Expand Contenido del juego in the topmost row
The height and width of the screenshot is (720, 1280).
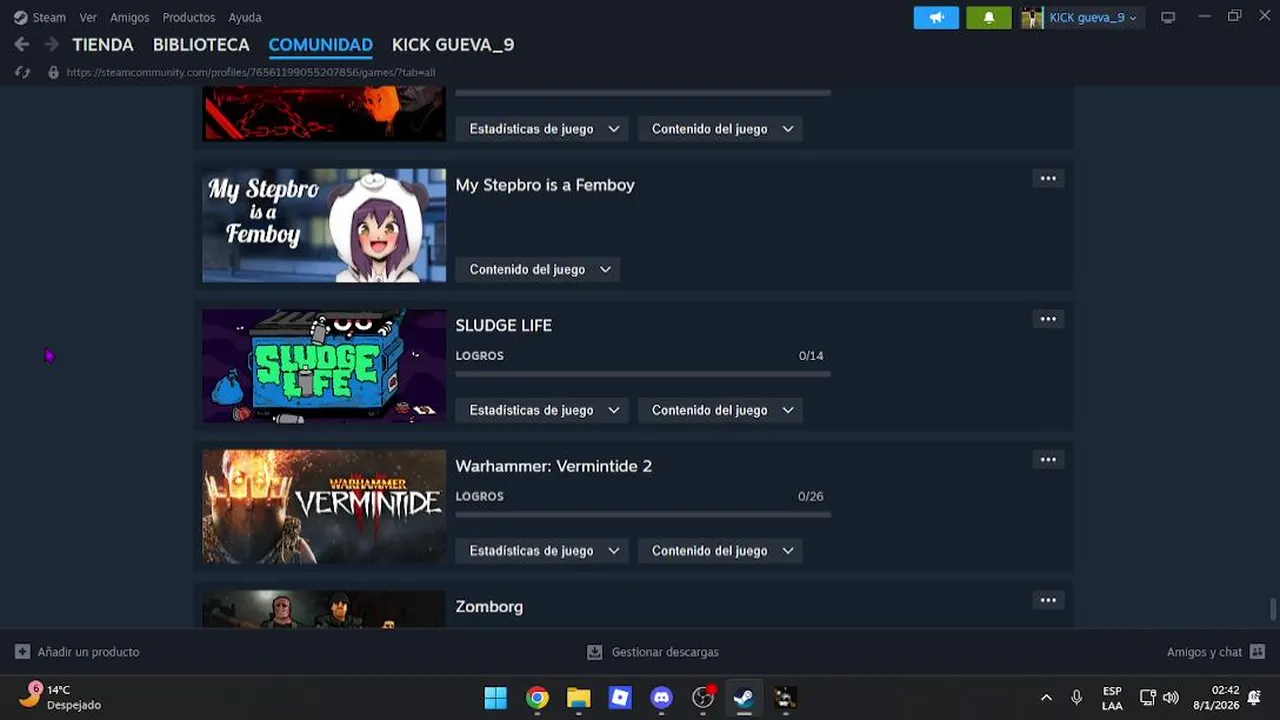(x=720, y=129)
